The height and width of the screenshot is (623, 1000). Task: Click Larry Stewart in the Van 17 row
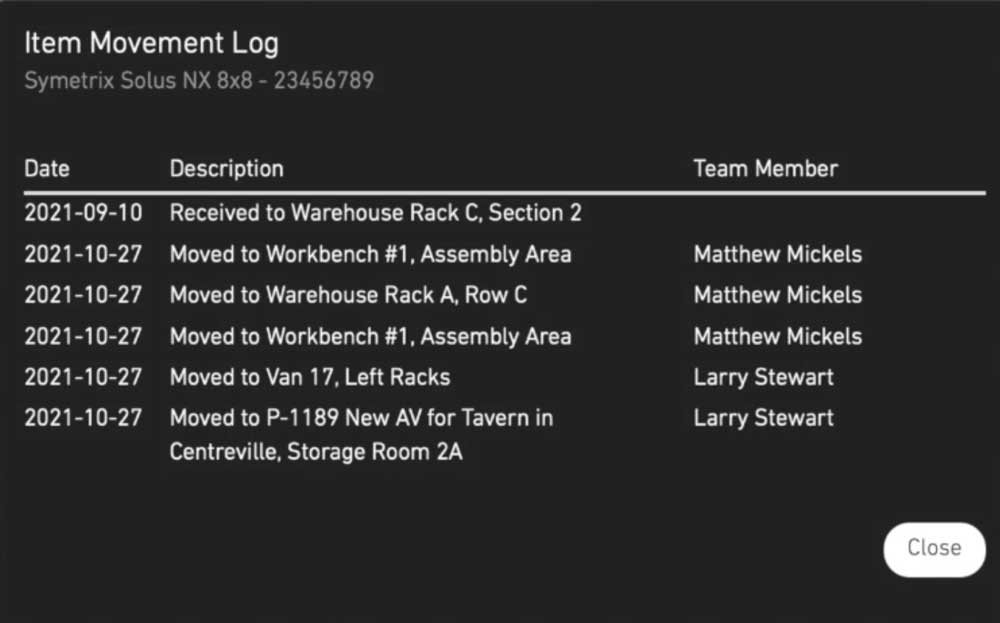[763, 377]
